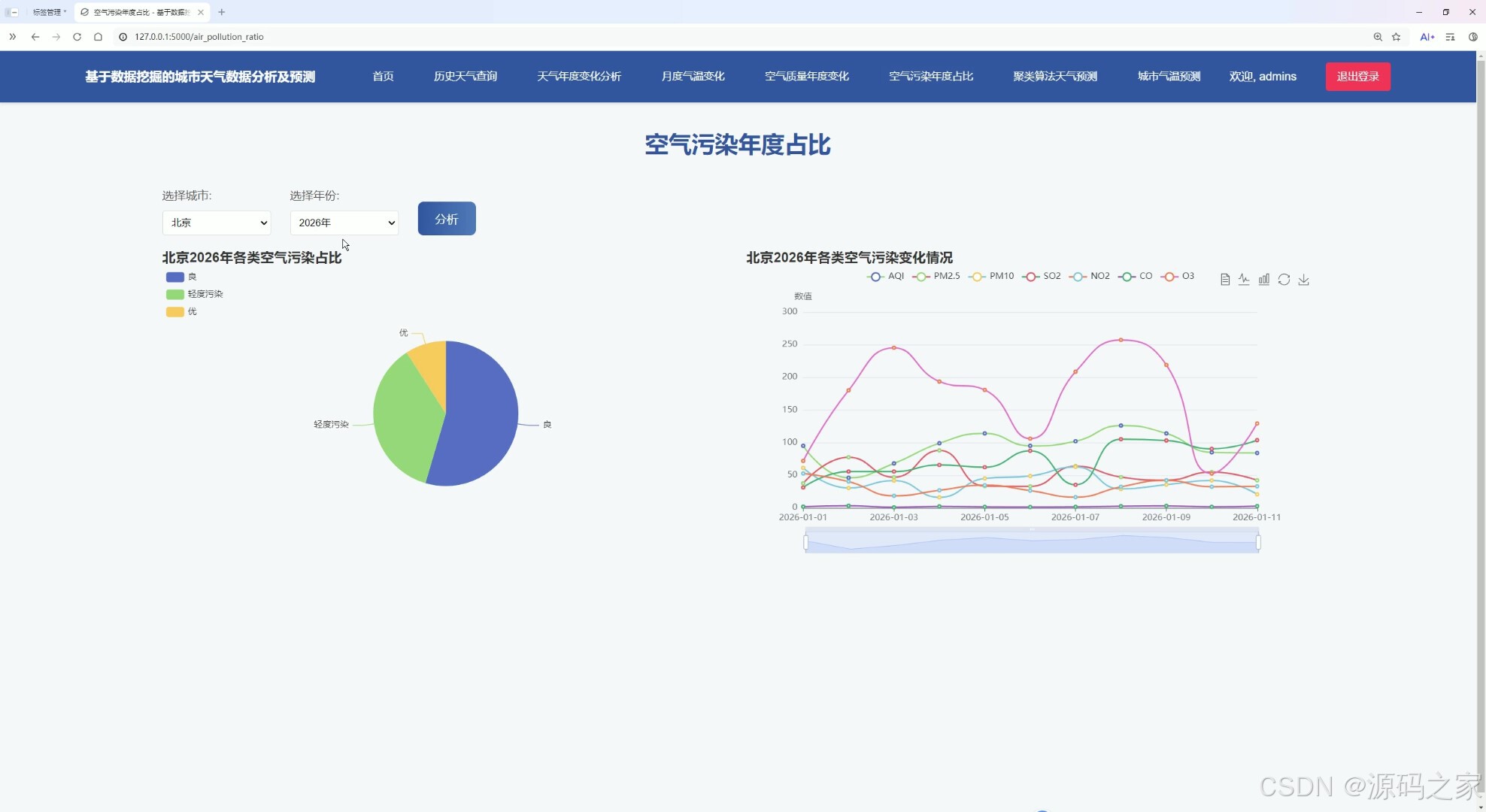Open 历史天气查询 nav item
Viewport: 1486px width, 812px height.
466,77
